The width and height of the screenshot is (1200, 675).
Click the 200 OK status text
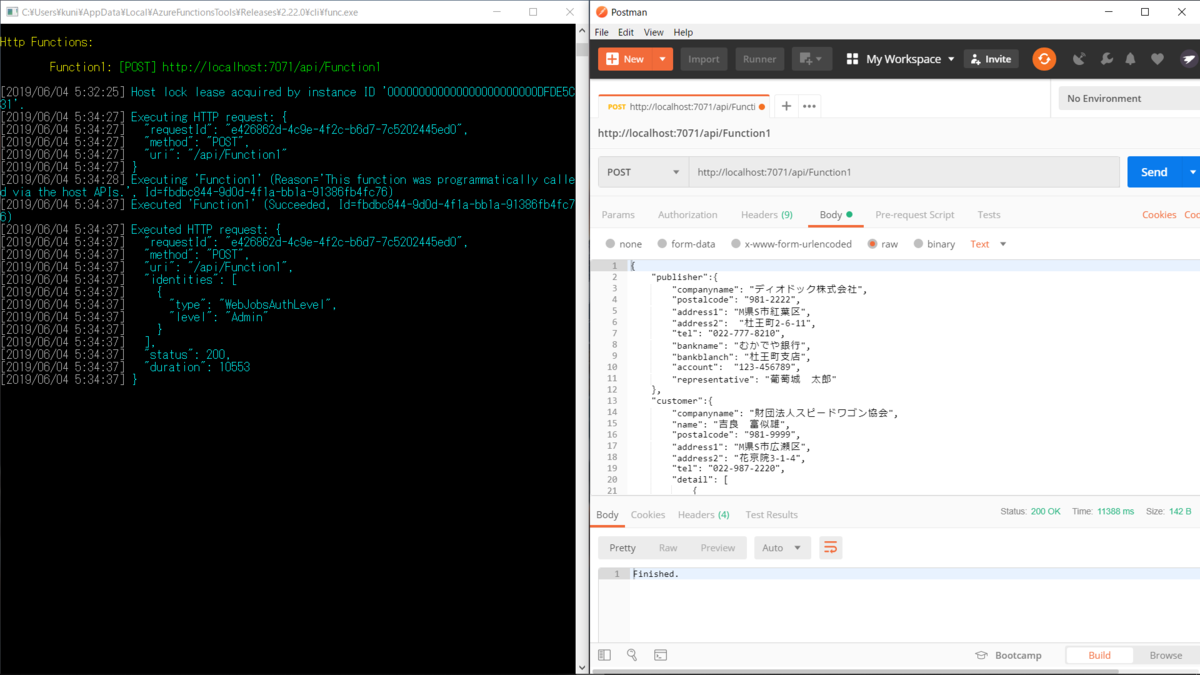1046,512
